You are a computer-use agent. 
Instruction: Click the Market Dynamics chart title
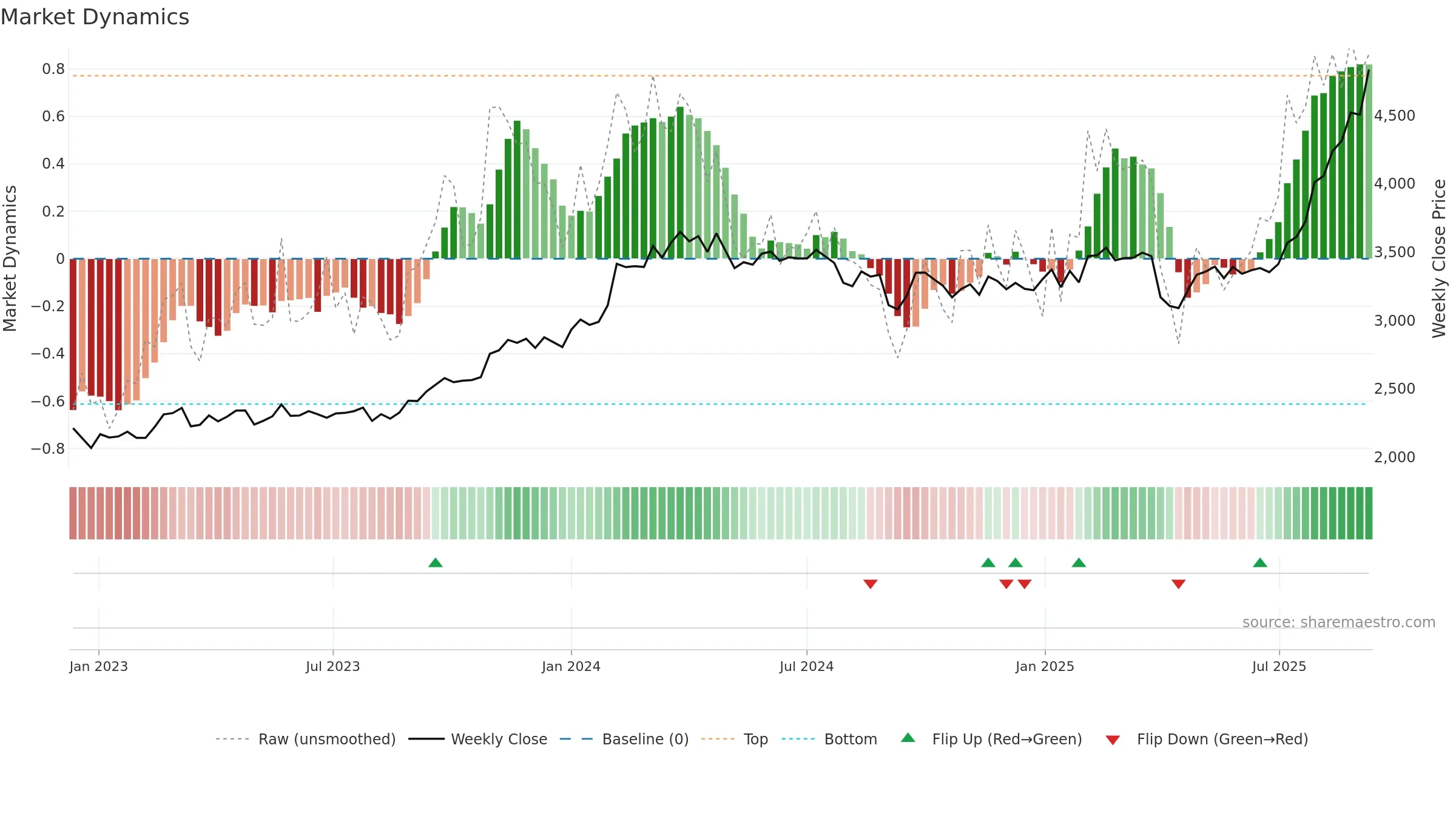95,17
